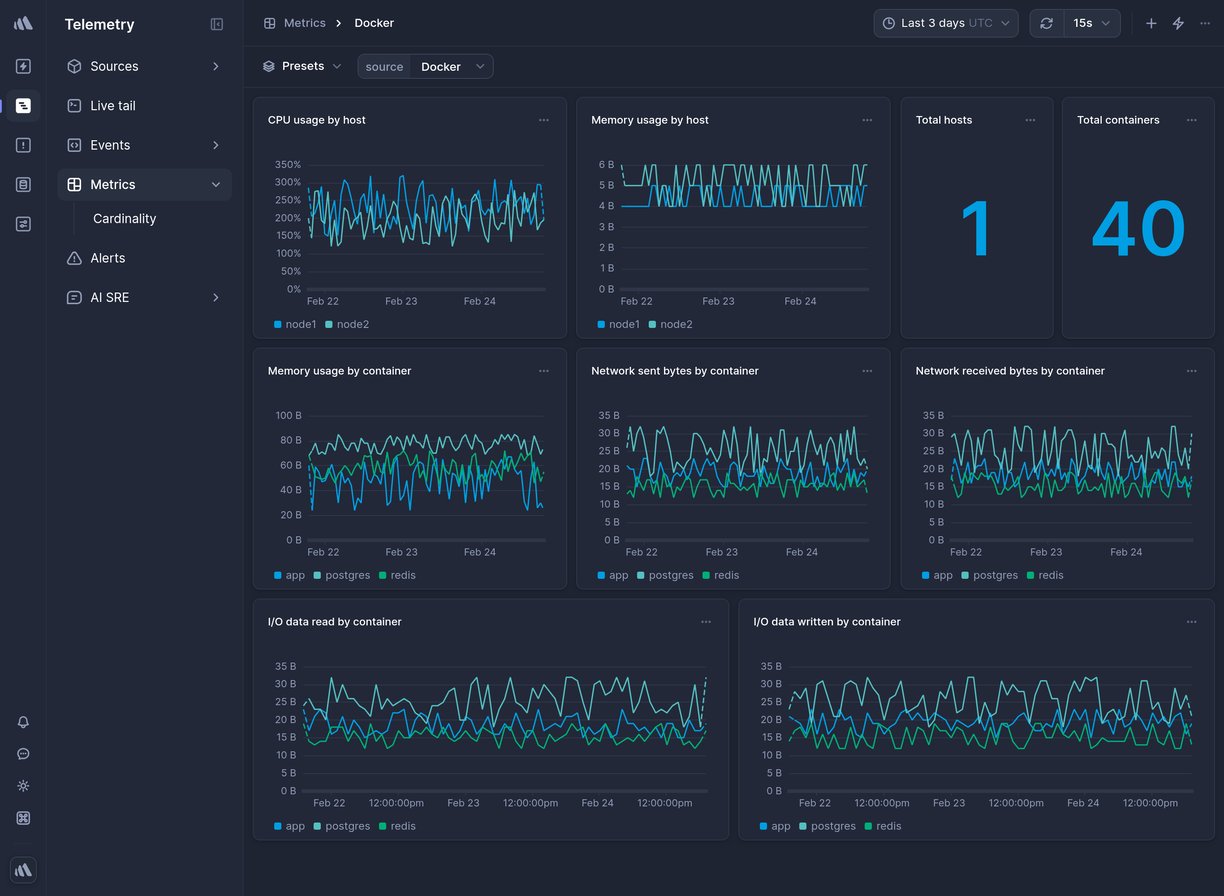
Task: Click the plus icon to add a chart
Action: click(x=1150, y=22)
